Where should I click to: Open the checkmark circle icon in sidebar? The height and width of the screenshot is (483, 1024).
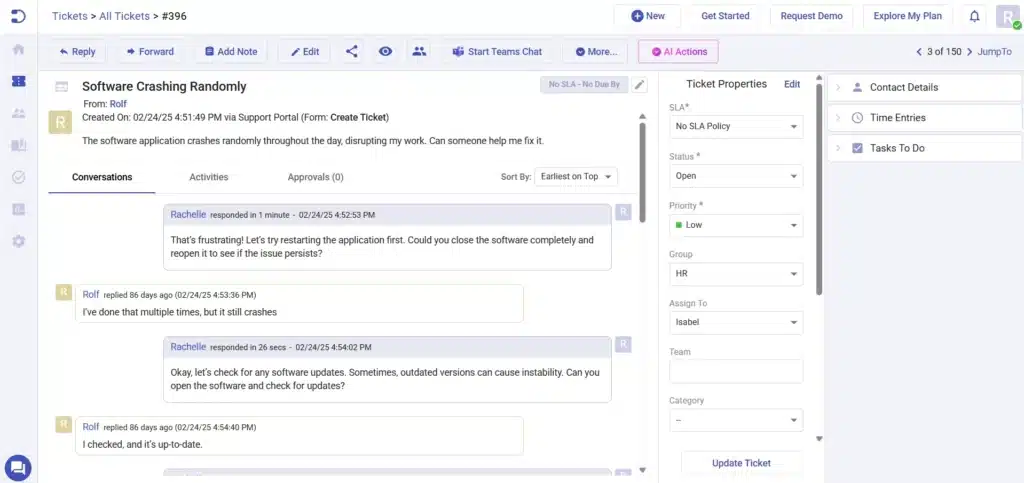click(18, 177)
